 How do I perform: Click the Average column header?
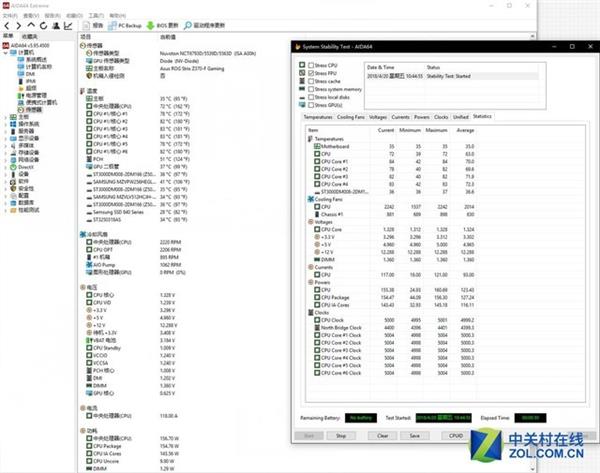[465, 130]
